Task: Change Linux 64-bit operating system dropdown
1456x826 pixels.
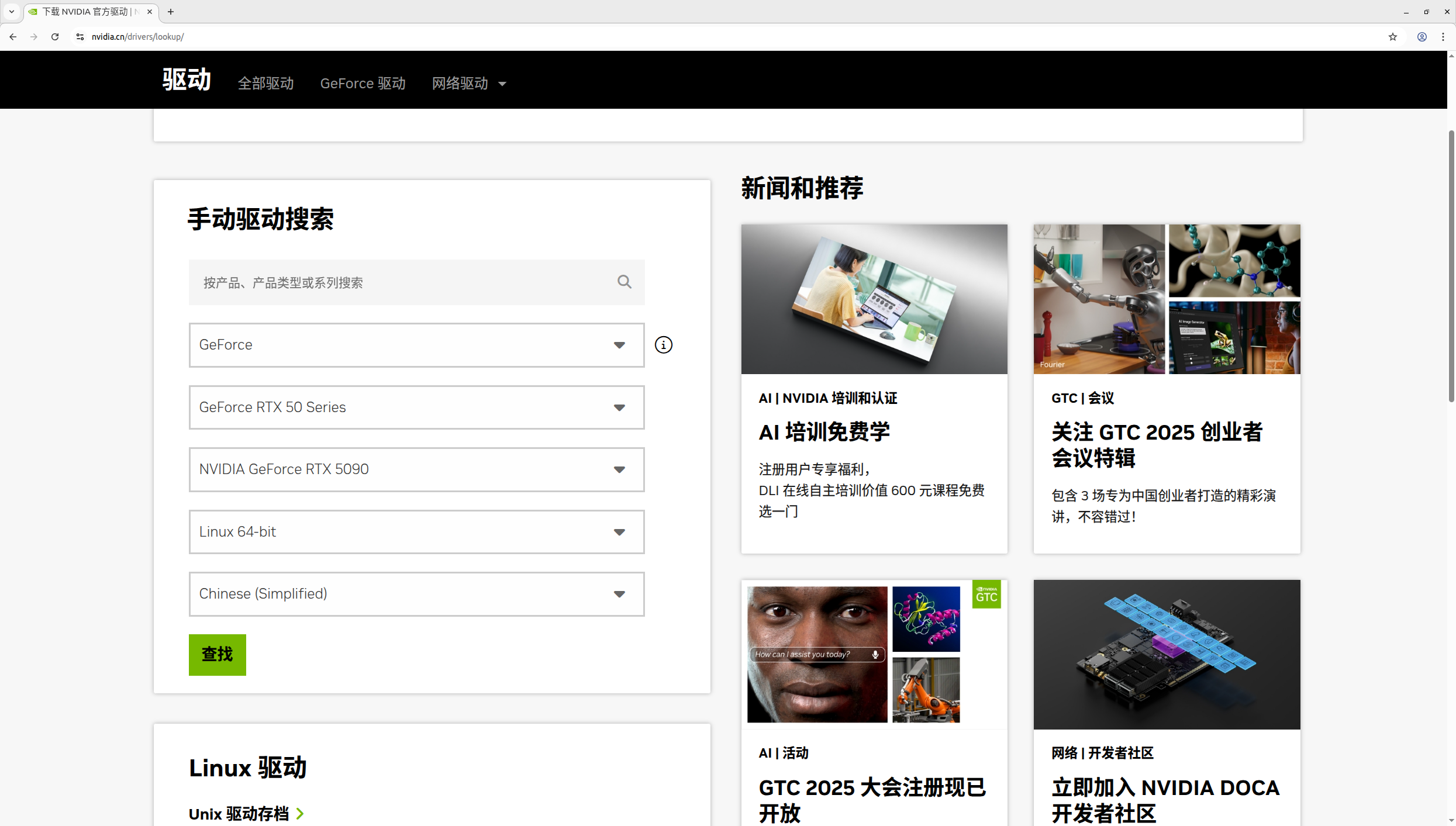Action: 416,532
